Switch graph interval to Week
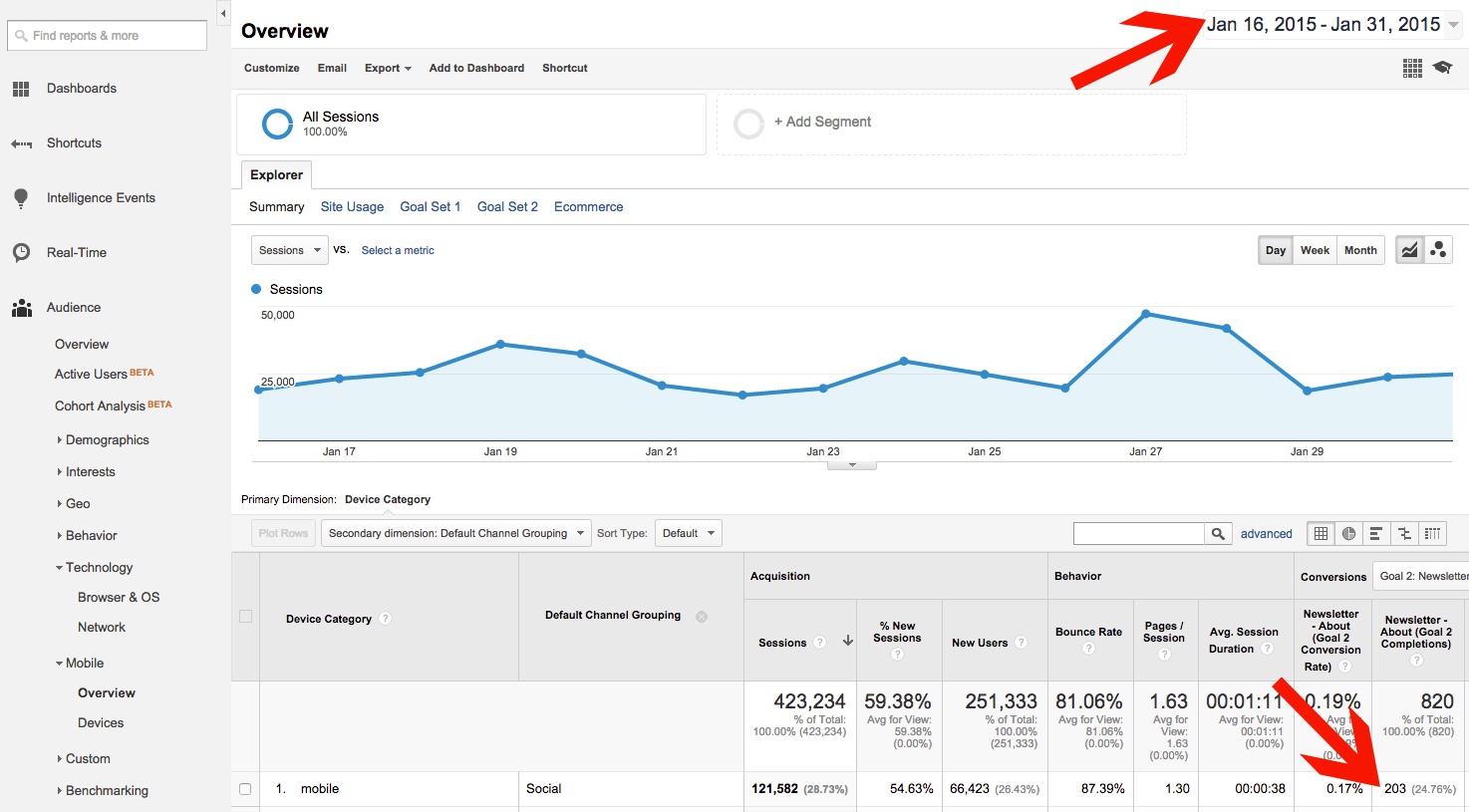This screenshot has height=812, width=1469. [x=1315, y=250]
